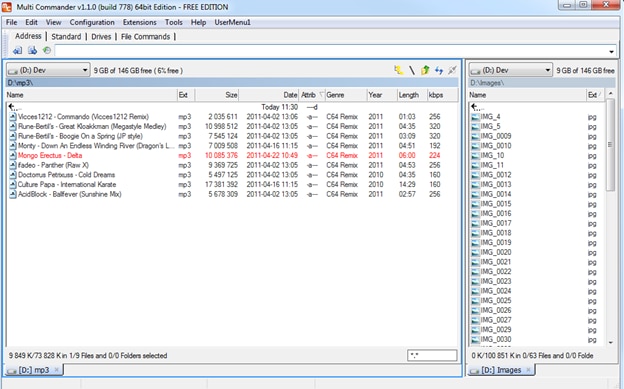Screen dimensions: 624x389
Task: Open the File menu
Action: pos(11,22)
